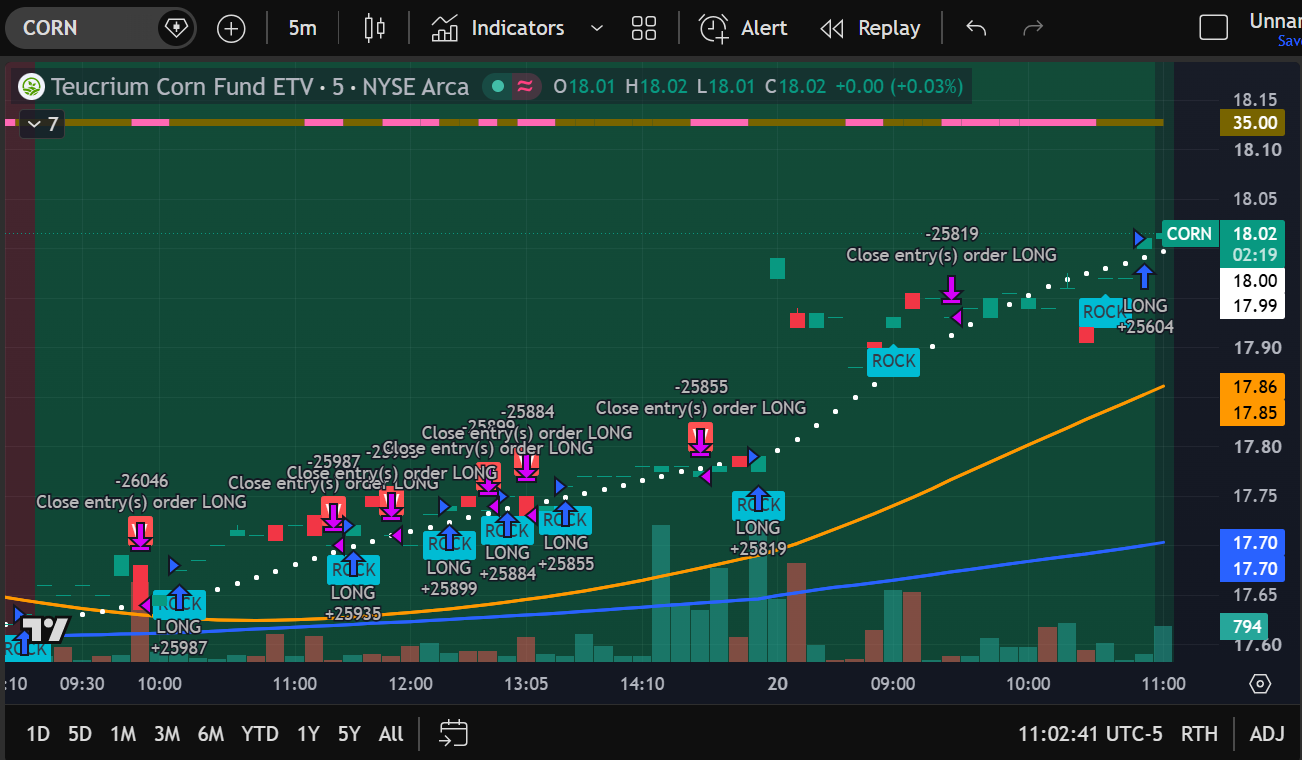Click the red marker under -26046 close order
Image resolution: width=1302 pixels, height=760 pixels.
pos(140,532)
